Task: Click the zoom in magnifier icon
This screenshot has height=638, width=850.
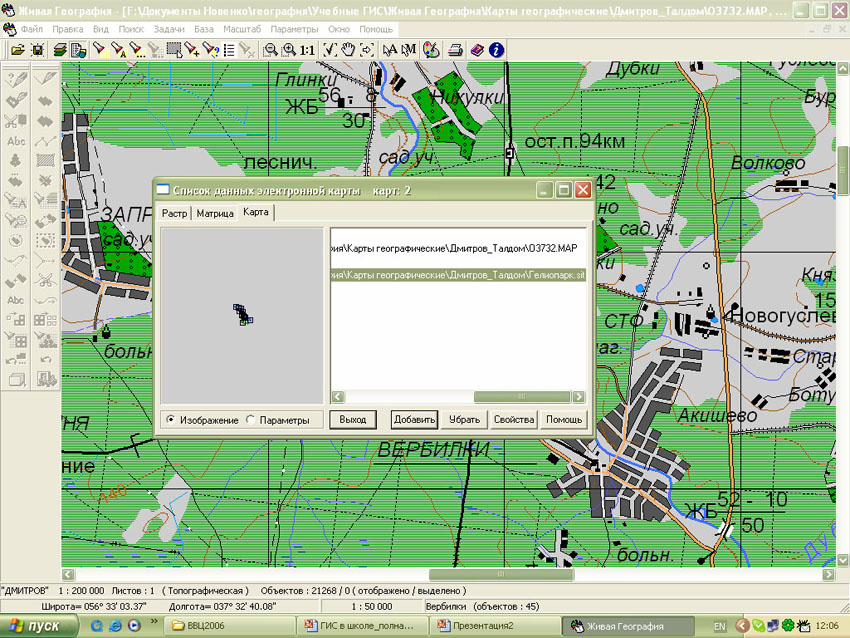Action: [289, 49]
